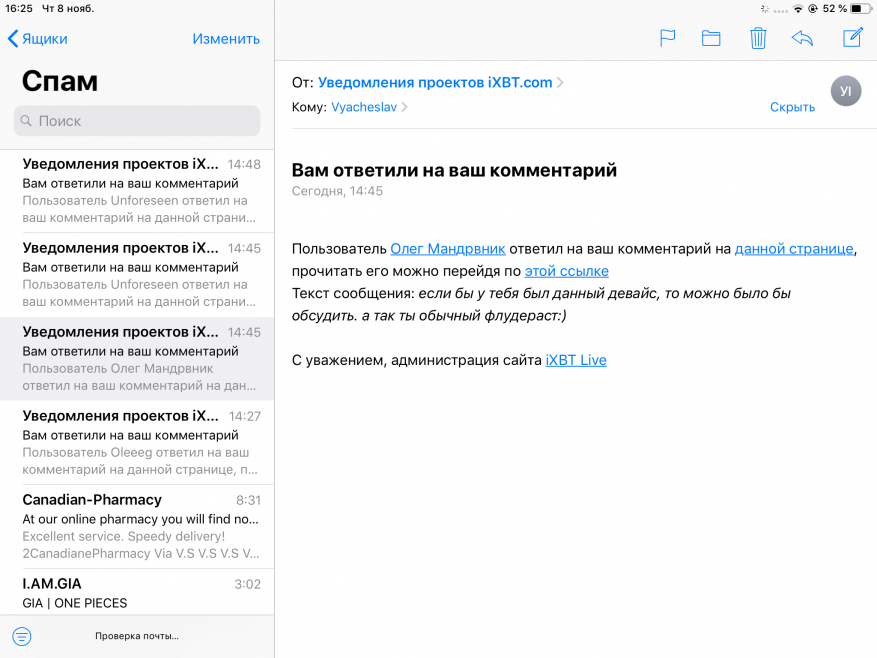Screen dimensions: 877x658
Task: Tap the UI sender avatar
Action: (x=845, y=91)
